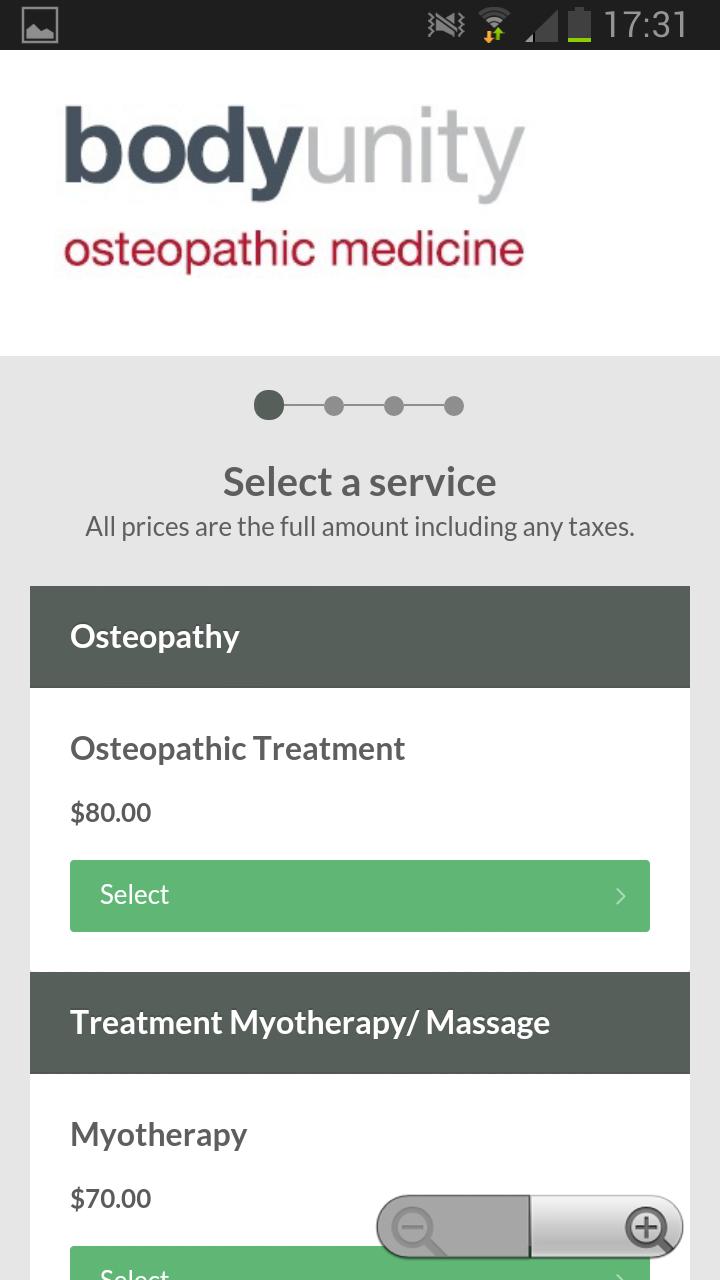
Task: Tap the status bar clock showing 17:31
Action: pyautogui.click(x=646, y=25)
